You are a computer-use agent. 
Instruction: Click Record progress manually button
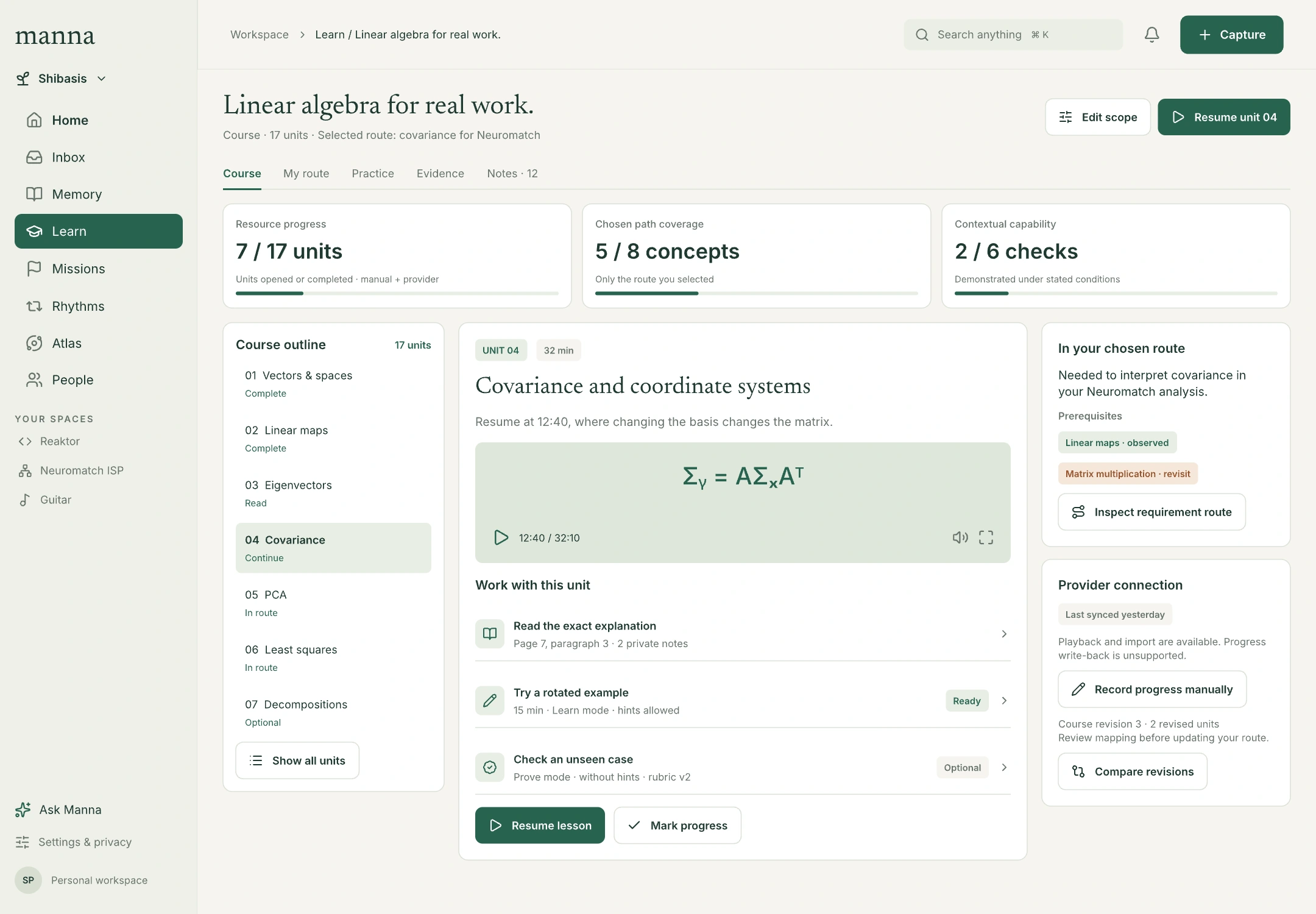tap(1152, 689)
